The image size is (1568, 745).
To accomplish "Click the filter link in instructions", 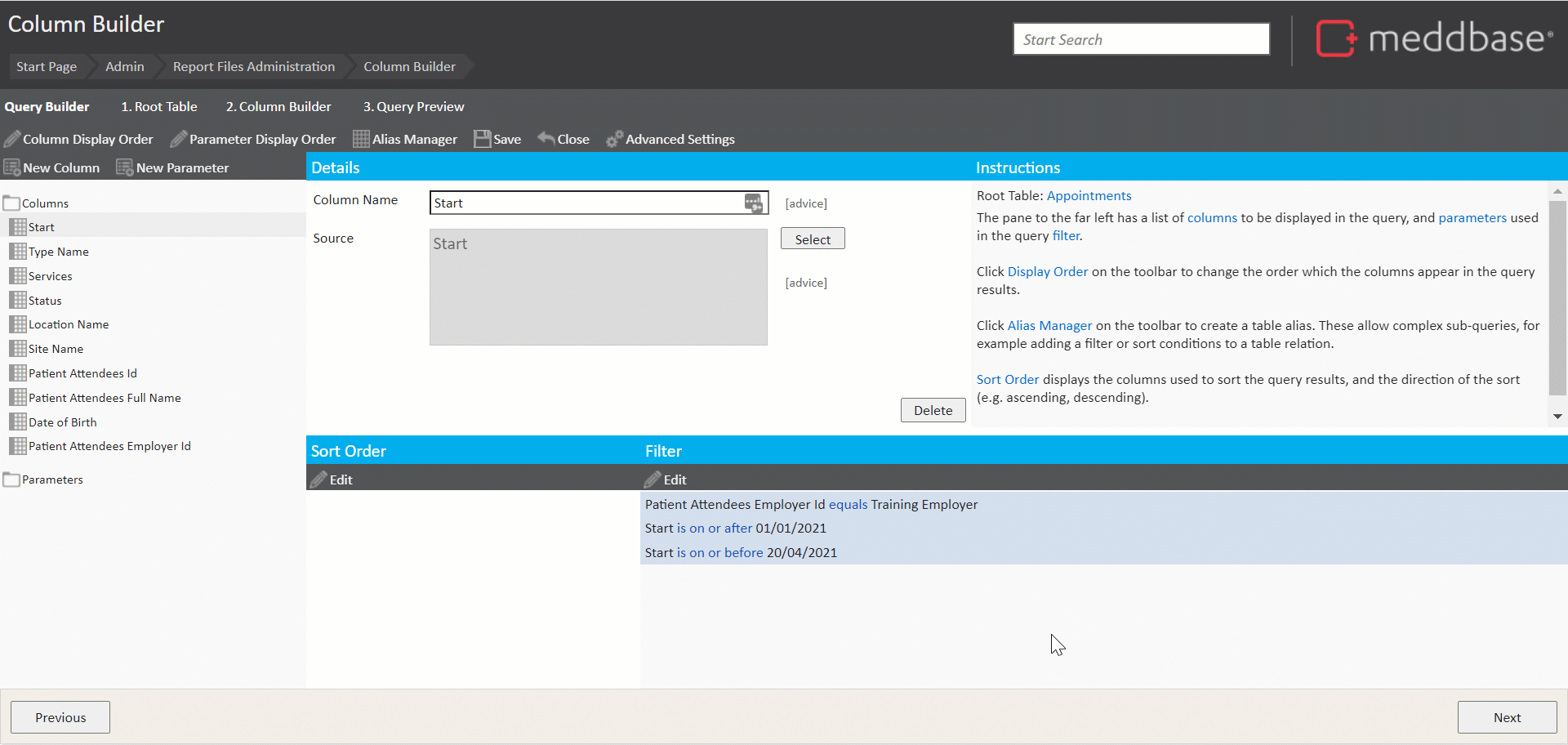I will [x=1066, y=235].
